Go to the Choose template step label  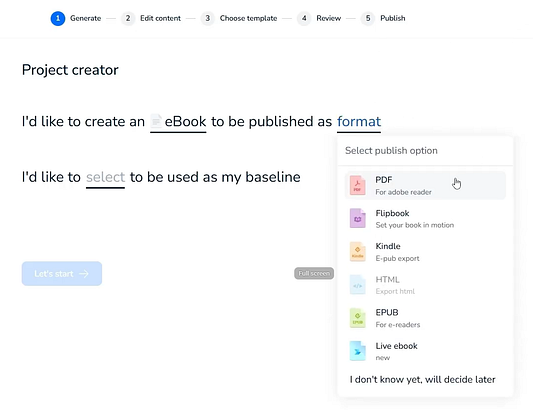[248, 18]
